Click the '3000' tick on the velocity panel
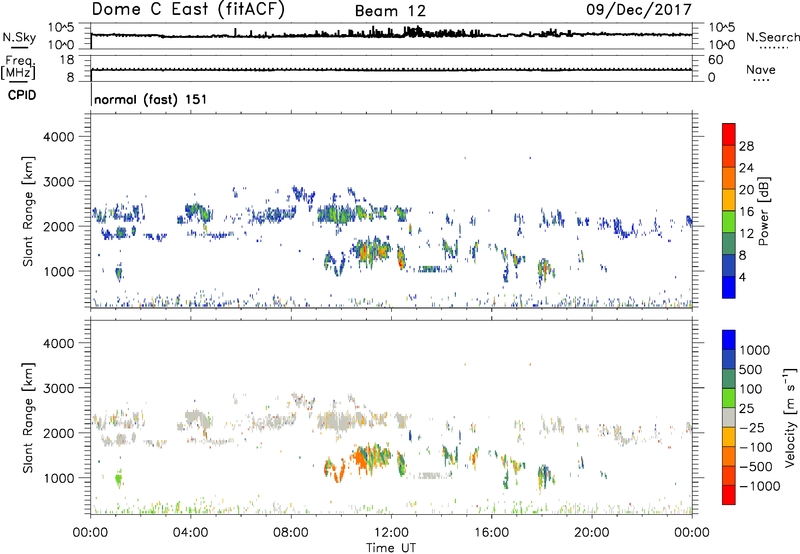The image size is (800, 554). click(x=59, y=388)
